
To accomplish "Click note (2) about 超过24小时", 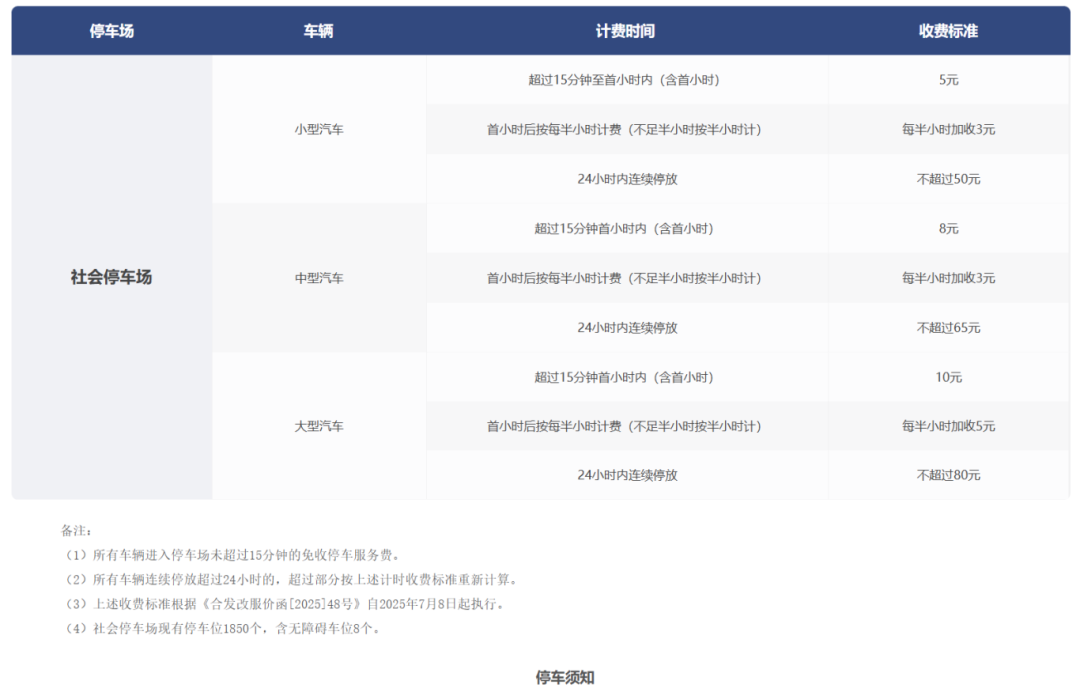I will [x=289, y=580].
